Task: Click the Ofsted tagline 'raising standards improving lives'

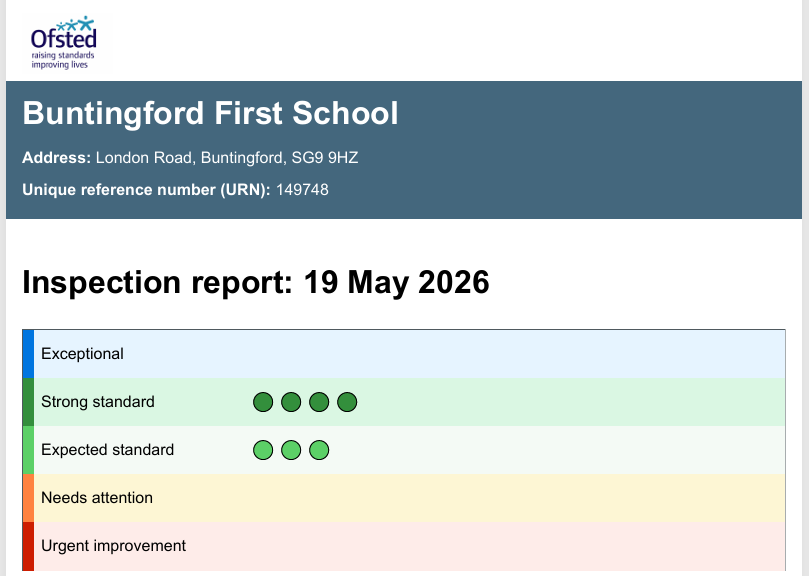Action: (63, 60)
